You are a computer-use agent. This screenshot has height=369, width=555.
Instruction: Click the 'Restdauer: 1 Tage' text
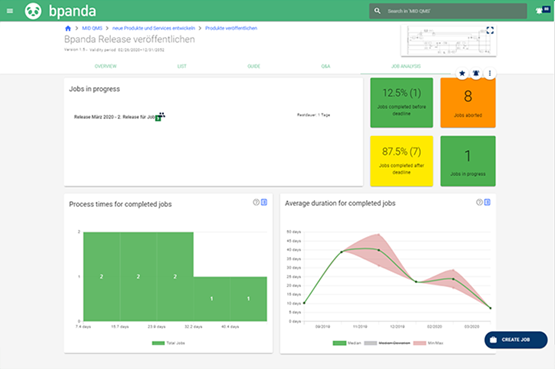(x=313, y=115)
